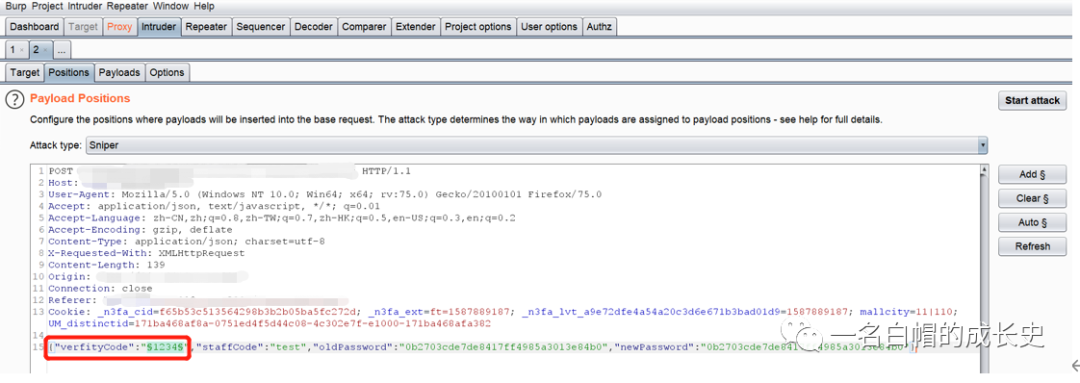This screenshot has height=383, width=1080.
Task: Click the request editor scroll up arrow
Action: (x=984, y=170)
